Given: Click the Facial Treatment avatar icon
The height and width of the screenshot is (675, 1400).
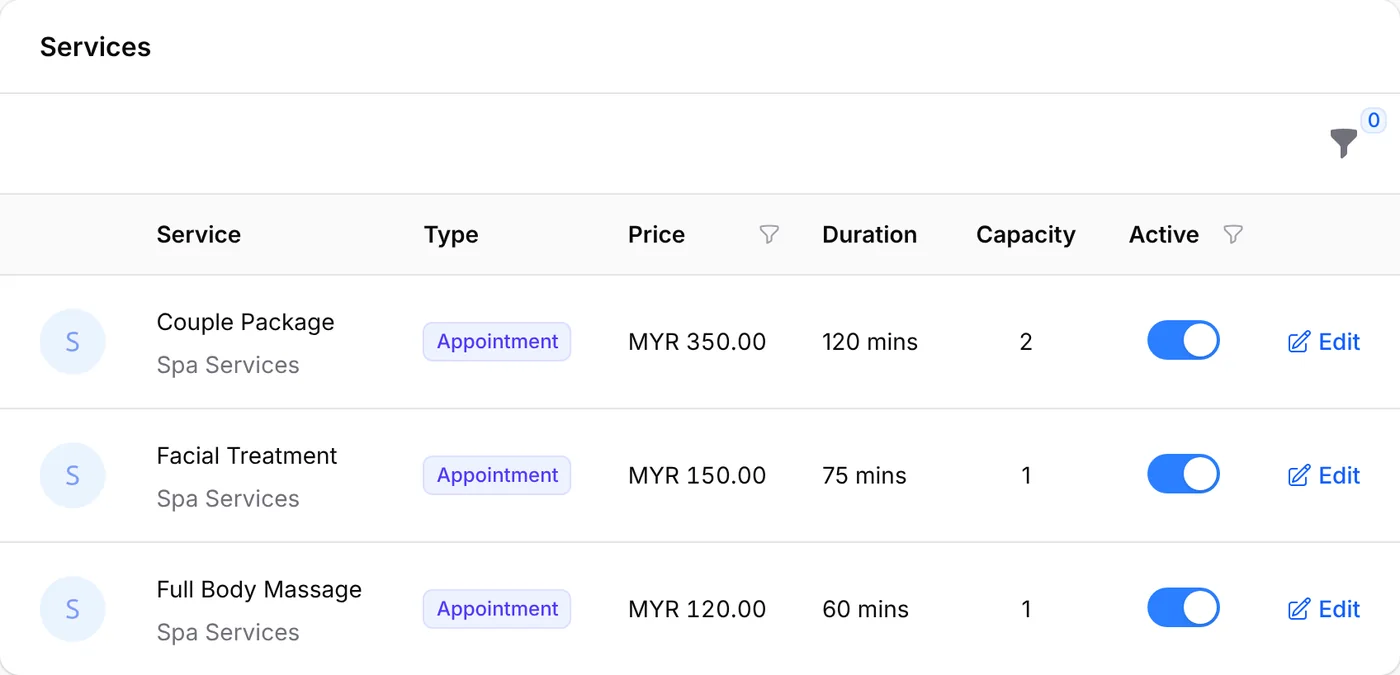Looking at the screenshot, I should pos(73,476).
